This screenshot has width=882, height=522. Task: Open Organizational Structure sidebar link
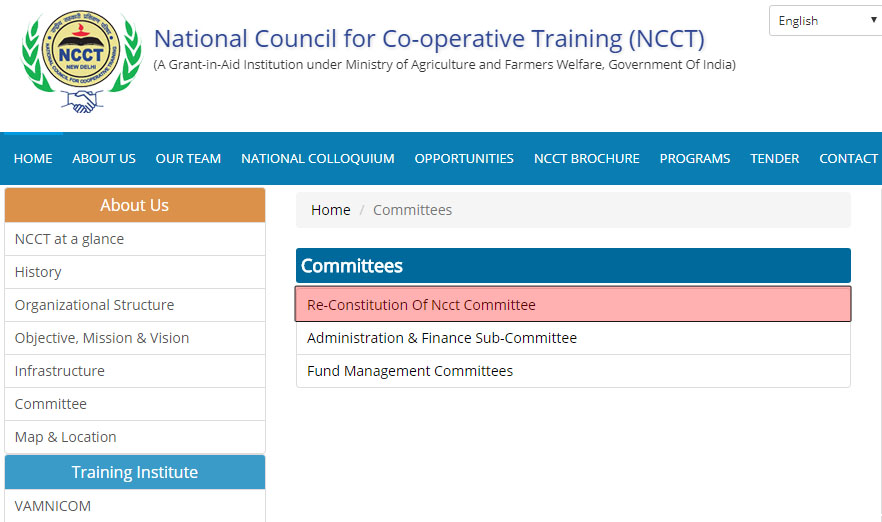pos(94,305)
